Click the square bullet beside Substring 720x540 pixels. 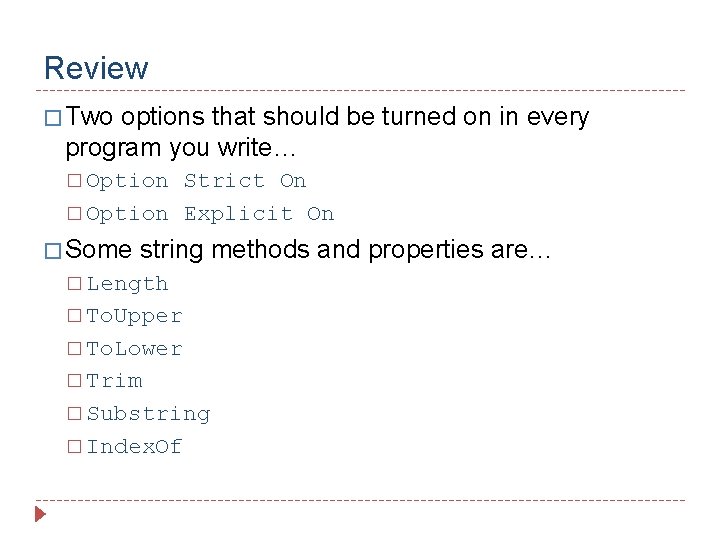point(74,414)
